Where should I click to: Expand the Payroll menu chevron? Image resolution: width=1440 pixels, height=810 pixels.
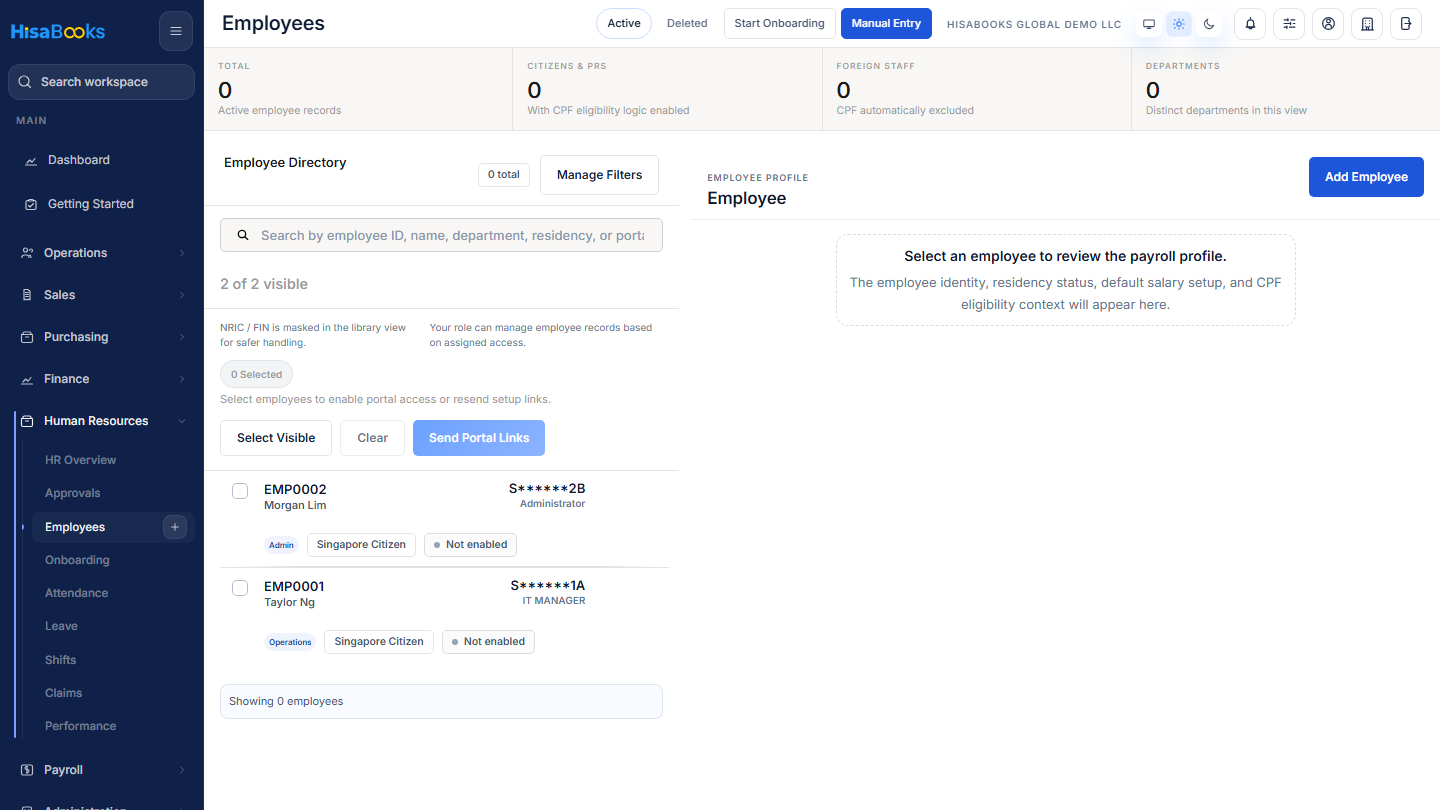coord(182,770)
